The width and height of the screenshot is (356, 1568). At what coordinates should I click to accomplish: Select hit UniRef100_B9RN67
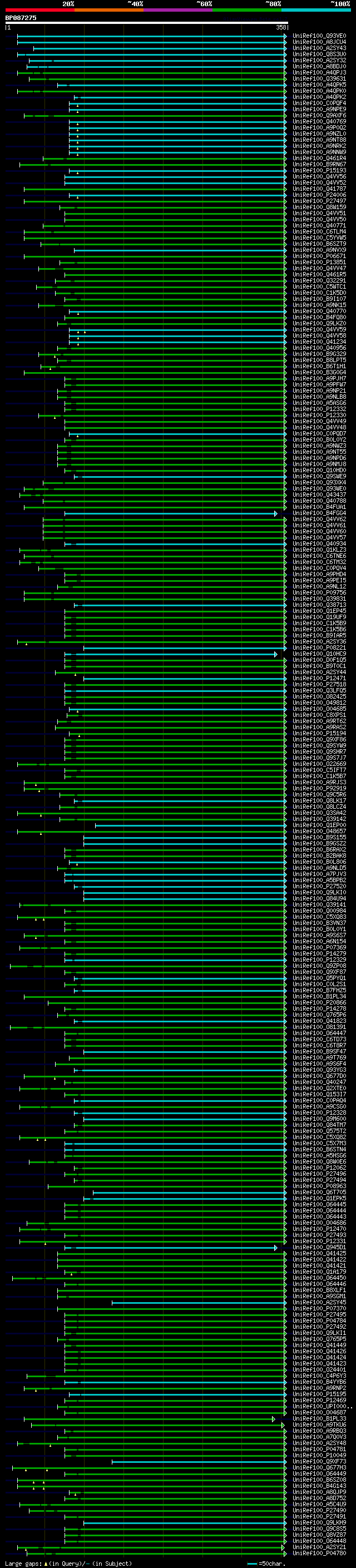click(319, 164)
